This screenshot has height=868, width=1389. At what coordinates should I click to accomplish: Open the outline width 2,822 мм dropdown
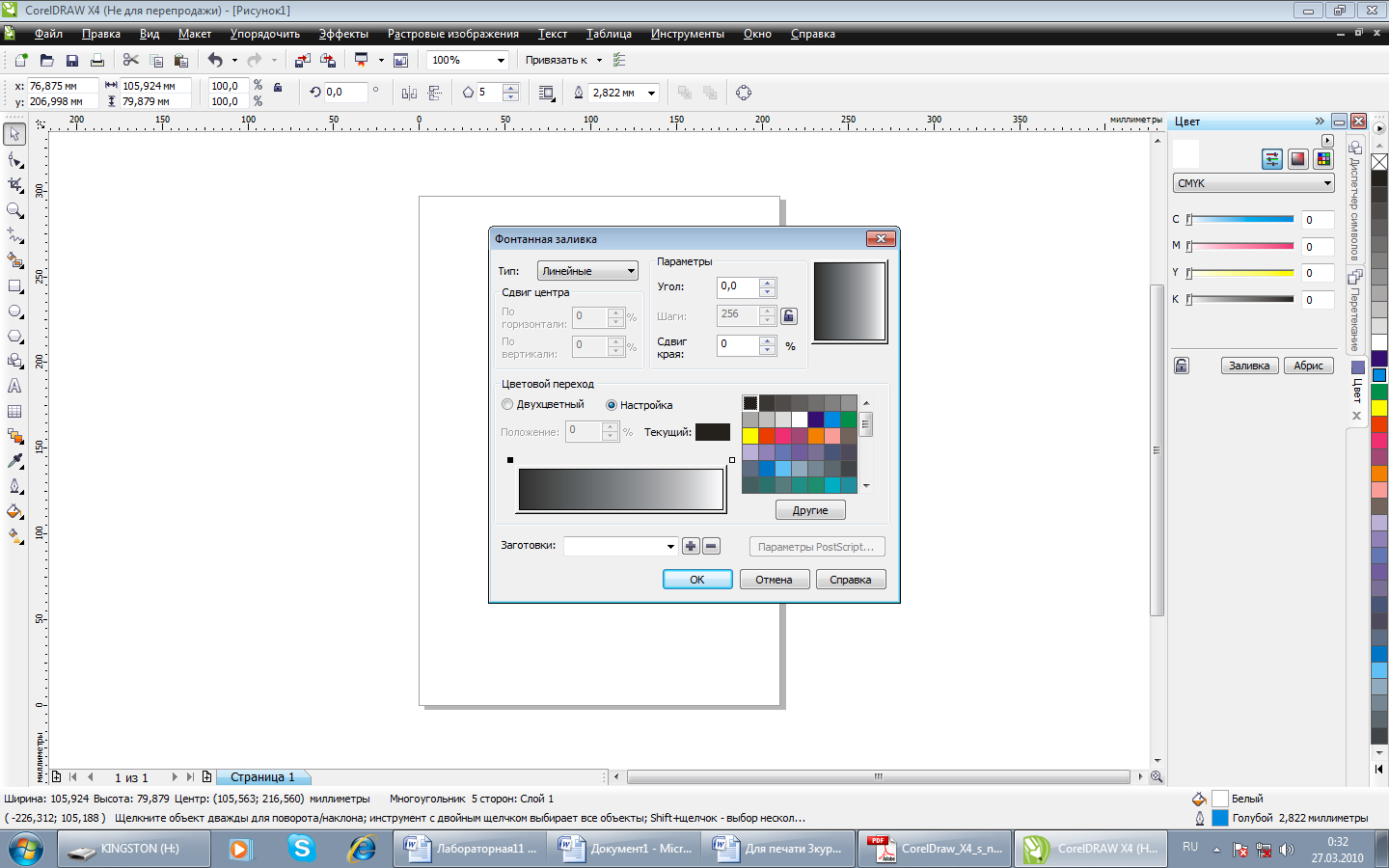[651, 93]
